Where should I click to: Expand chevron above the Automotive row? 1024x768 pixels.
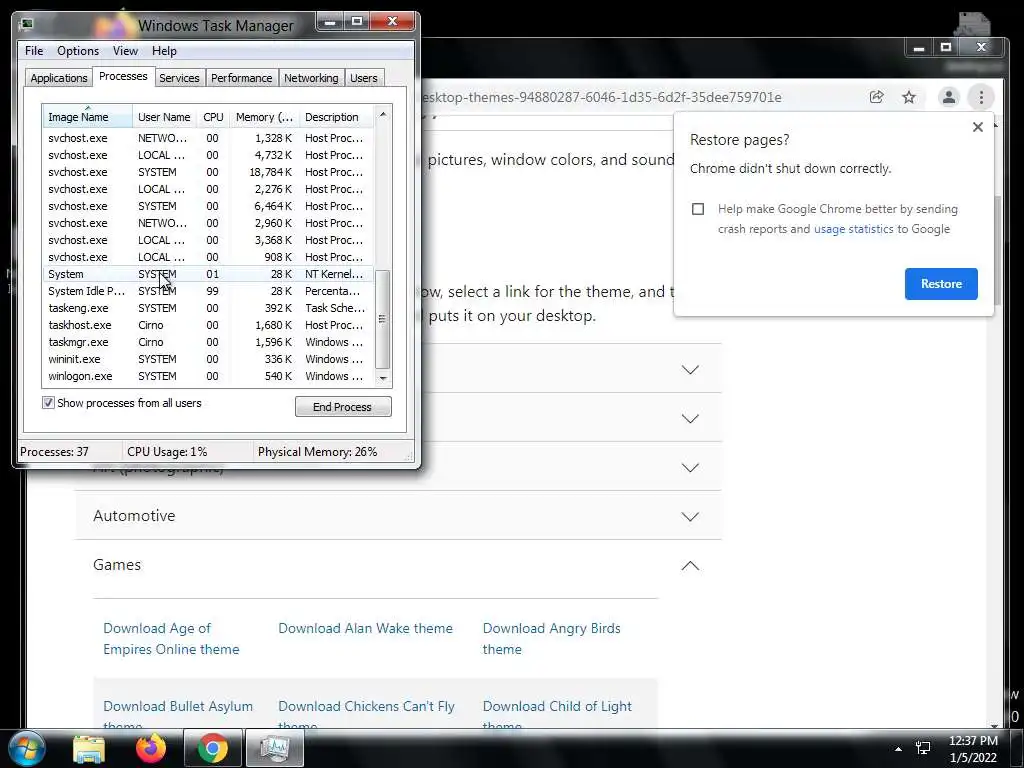click(690, 468)
